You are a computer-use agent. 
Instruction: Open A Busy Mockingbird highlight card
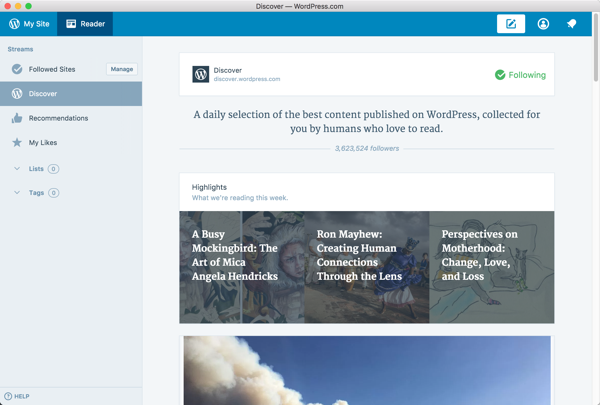[242, 267]
